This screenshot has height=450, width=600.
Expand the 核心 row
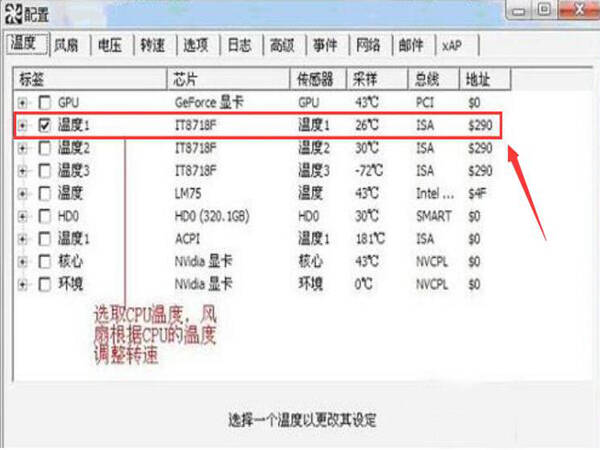point(23,262)
